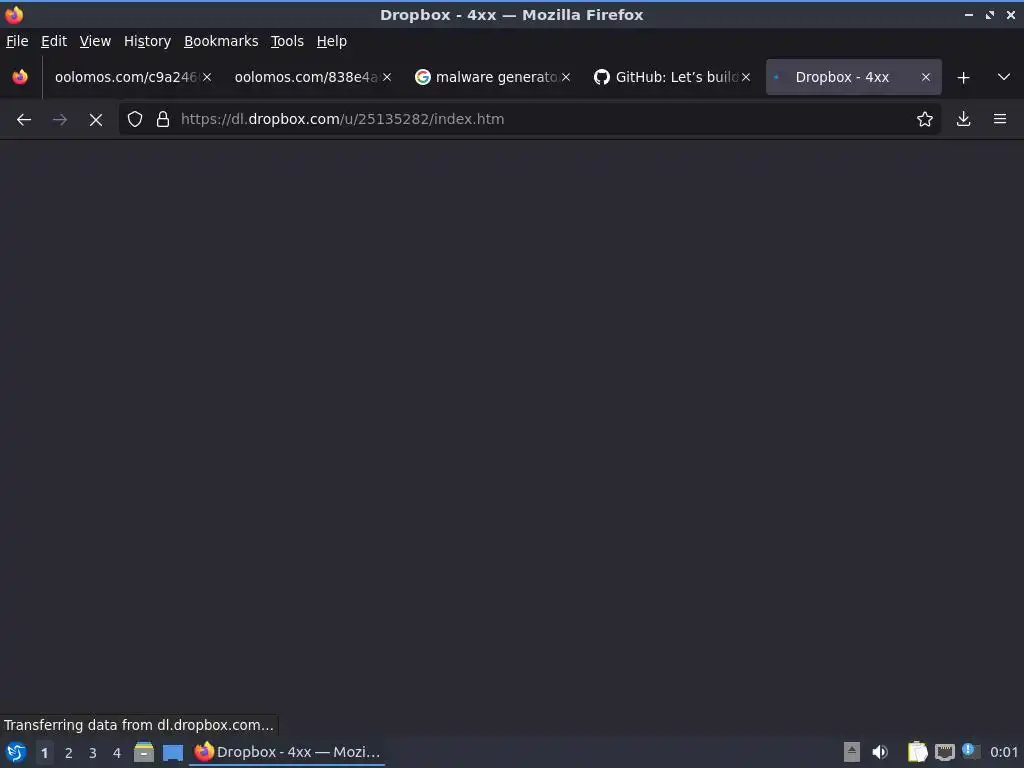Image resolution: width=1024 pixels, height=768 pixels.
Task: Open the Firefox hamburger menu
Action: (x=1000, y=119)
